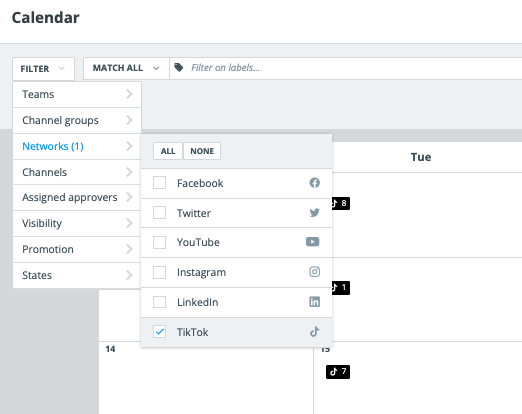Click the NONE networks button
This screenshot has height=414, width=522.
(202, 151)
